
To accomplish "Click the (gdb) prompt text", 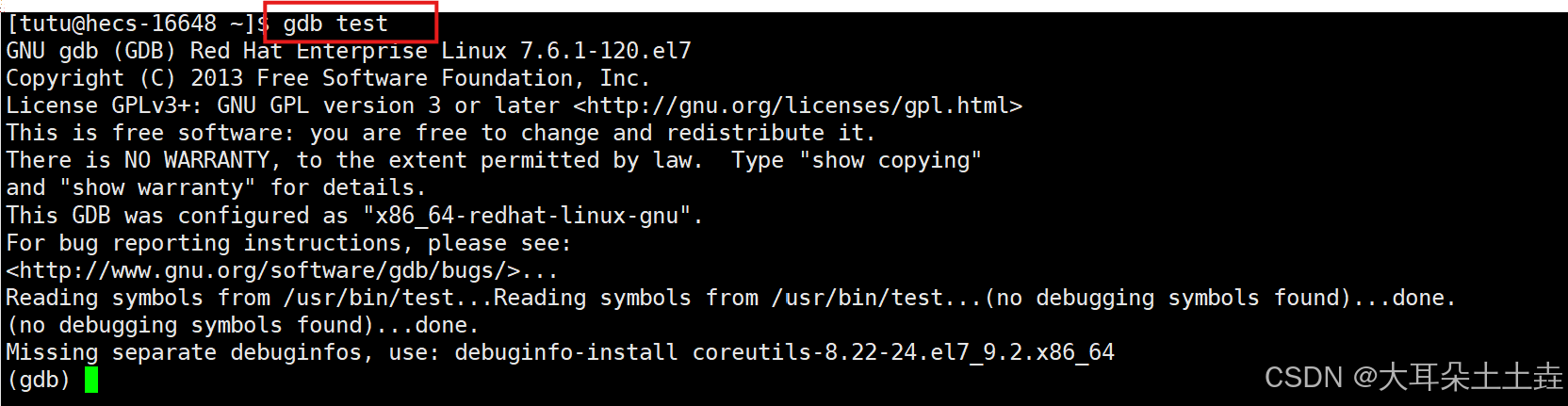I will tap(38, 380).
